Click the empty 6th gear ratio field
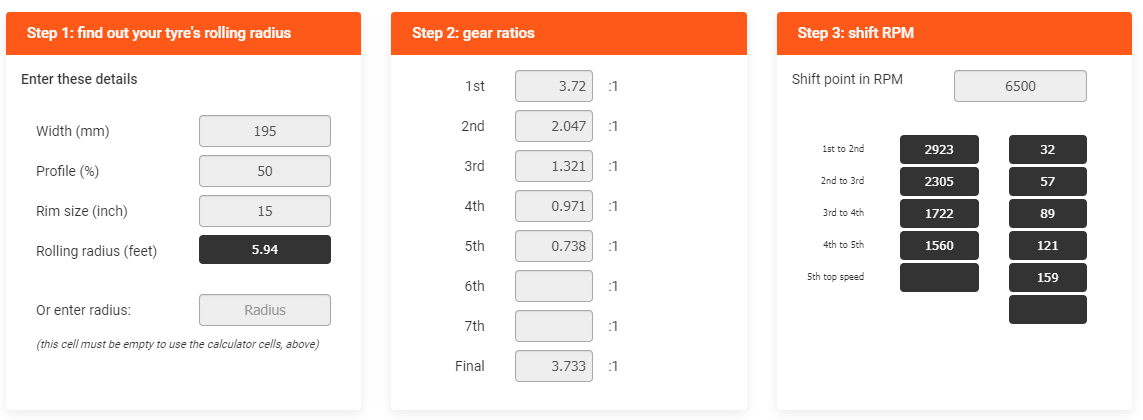This screenshot has height=420, width=1143. coord(554,286)
